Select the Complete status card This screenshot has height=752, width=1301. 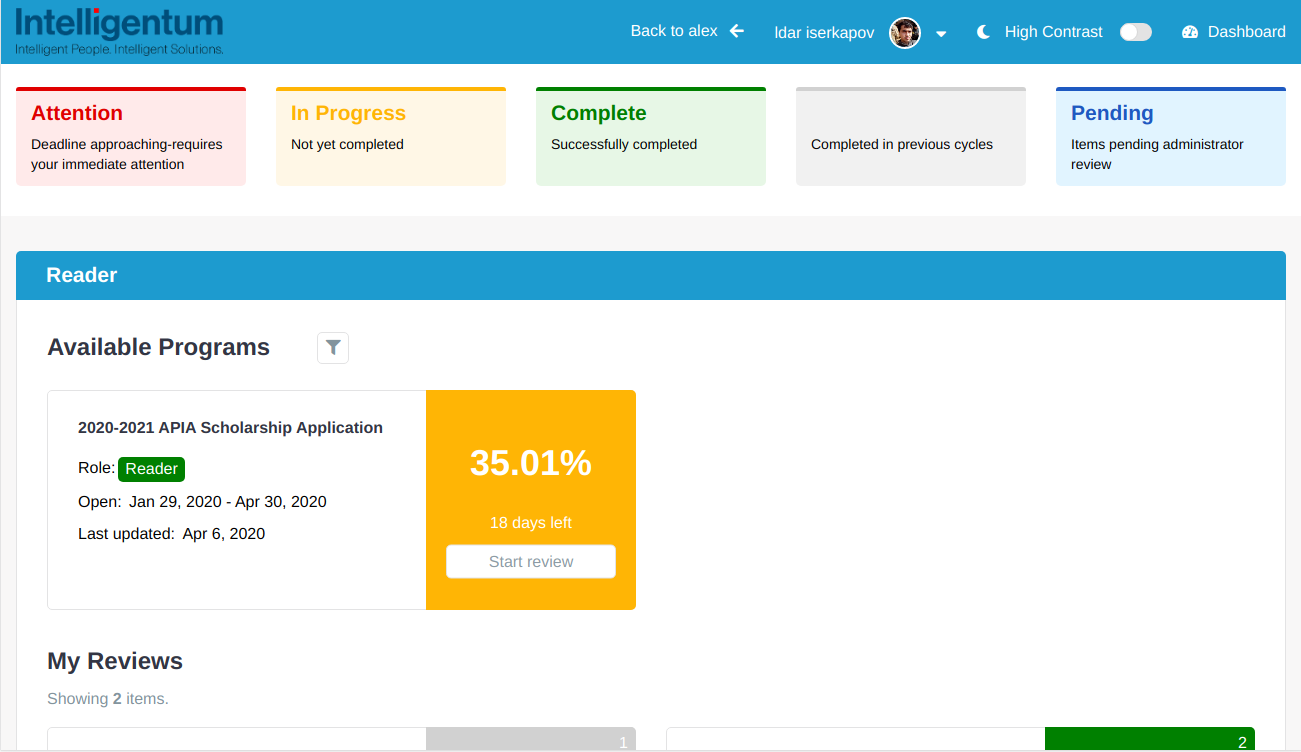coord(651,137)
